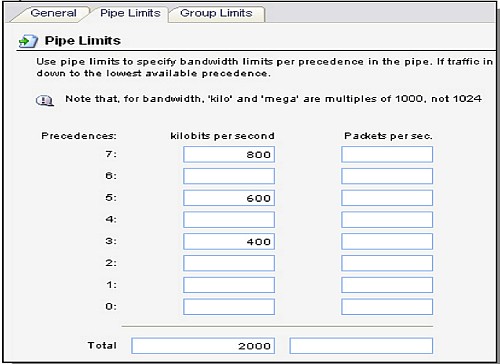Select precedence 0 packets per sec field

pyautogui.click(x=387, y=307)
